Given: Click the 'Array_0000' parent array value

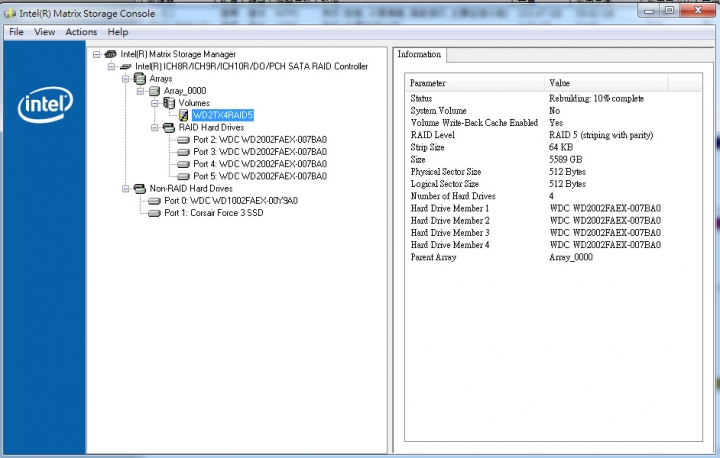Looking at the screenshot, I should (x=571, y=257).
